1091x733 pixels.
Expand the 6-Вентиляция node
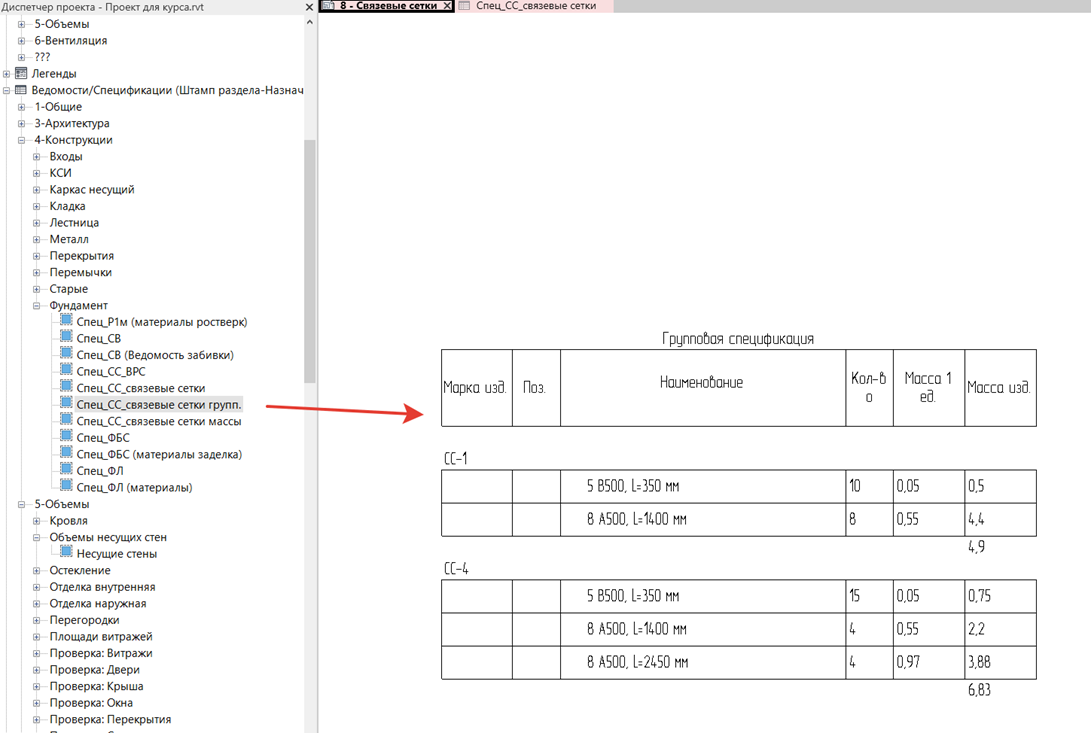[21, 40]
